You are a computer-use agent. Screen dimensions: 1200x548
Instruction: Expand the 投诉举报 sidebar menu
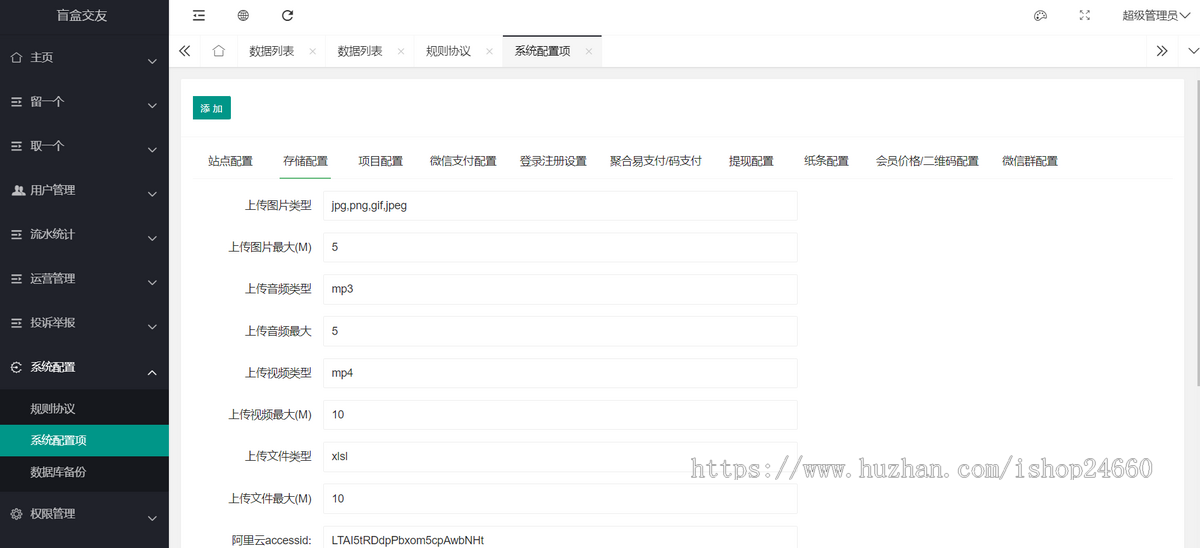pyautogui.click(x=84, y=323)
